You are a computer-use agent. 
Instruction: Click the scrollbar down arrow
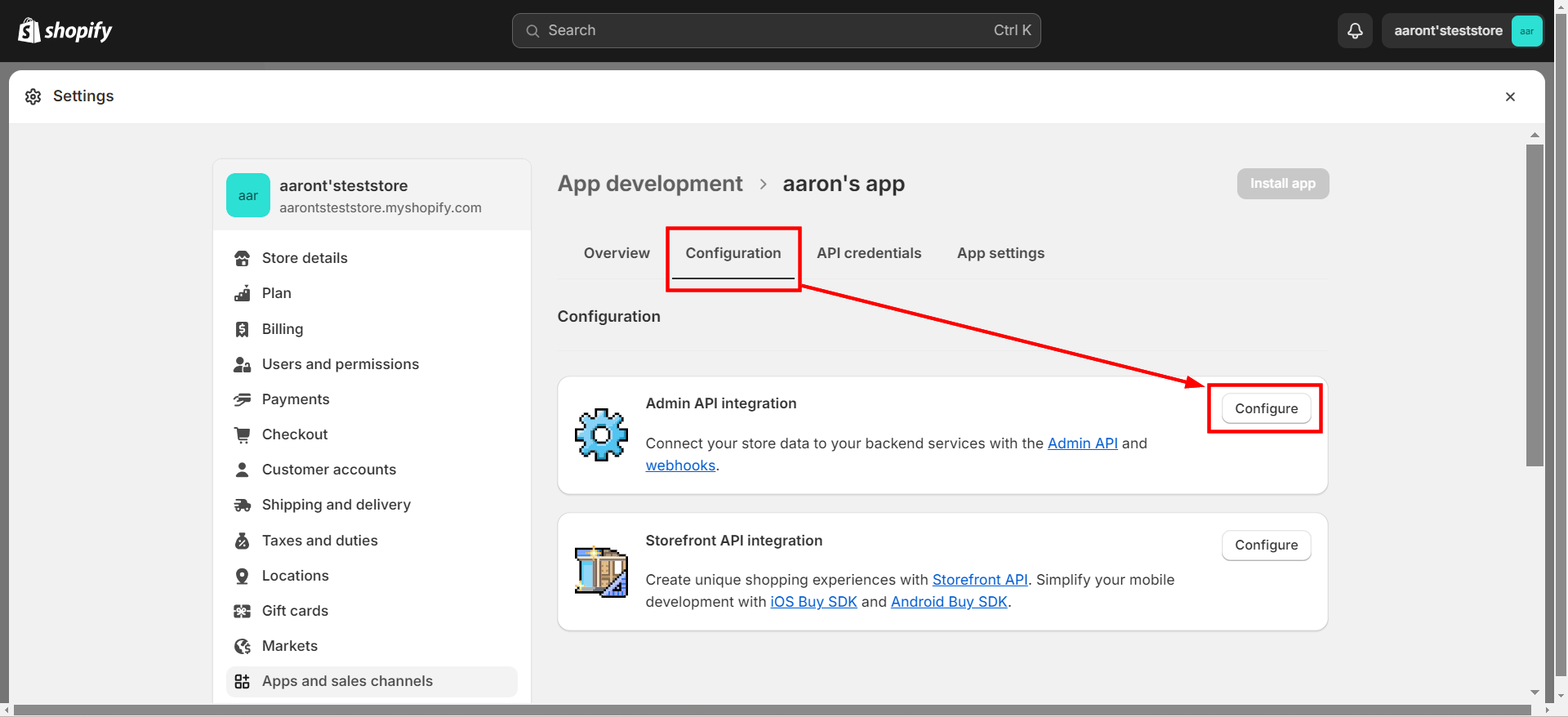pyautogui.click(x=1535, y=693)
